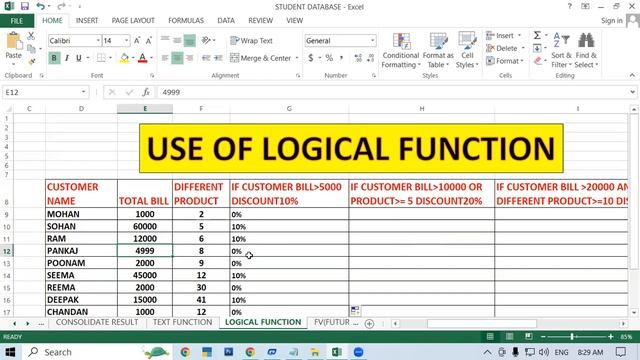Open Sort & Filter dropdown
The image size is (640, 360).
(561, 50)
